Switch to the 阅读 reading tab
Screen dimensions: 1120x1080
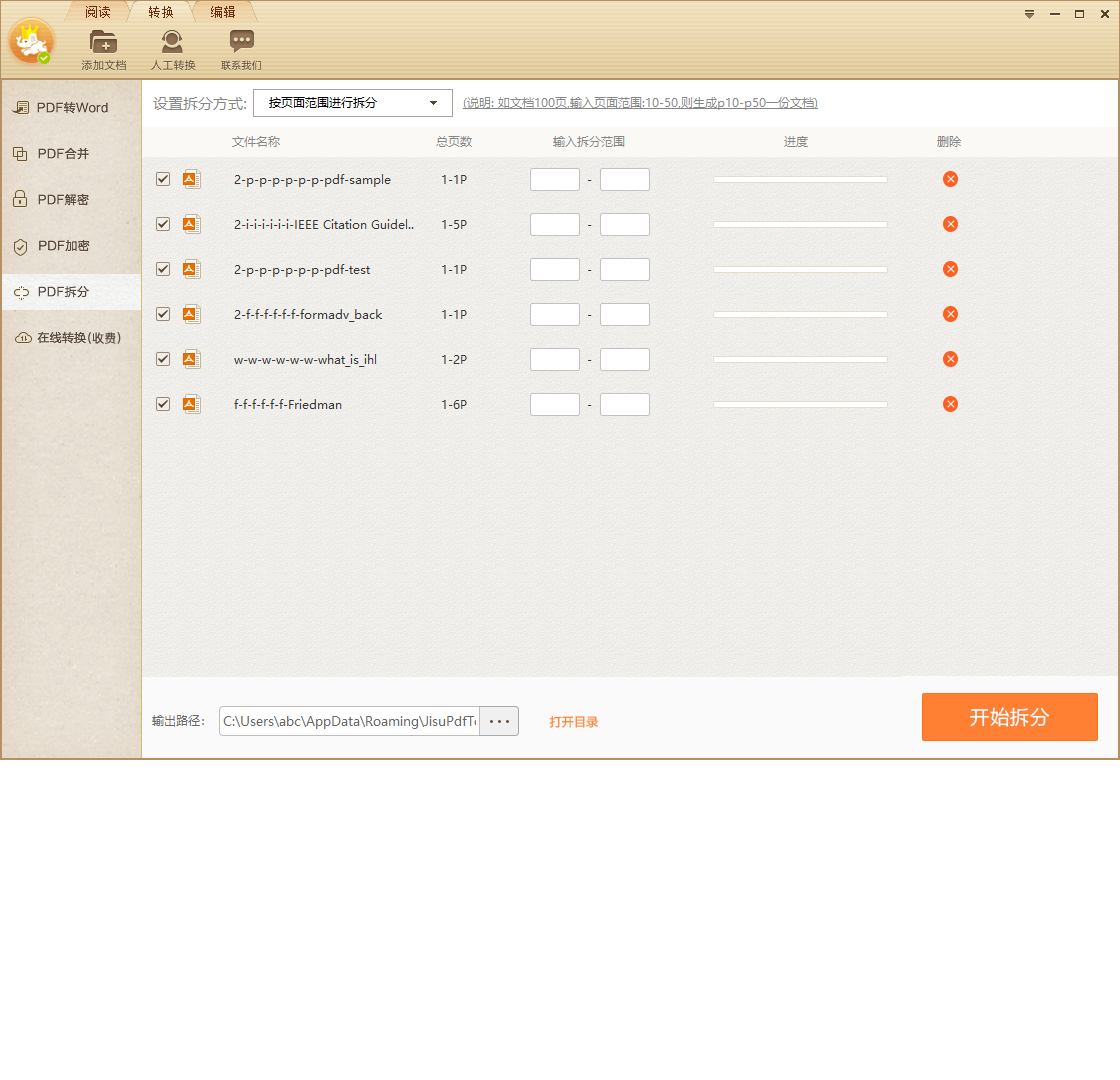pyautogui.click(x=98, y=12)
